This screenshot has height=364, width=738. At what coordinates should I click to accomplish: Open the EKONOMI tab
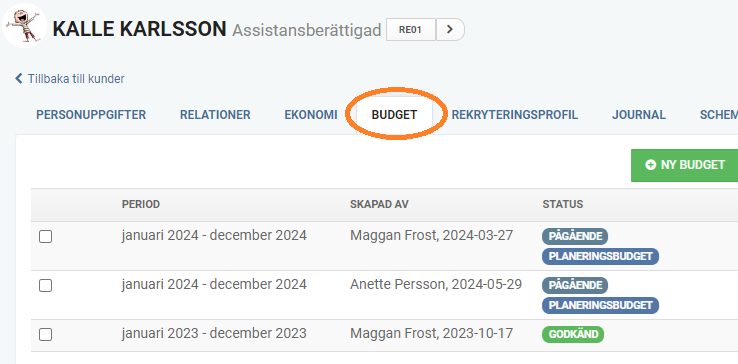(x=311, y=115)
